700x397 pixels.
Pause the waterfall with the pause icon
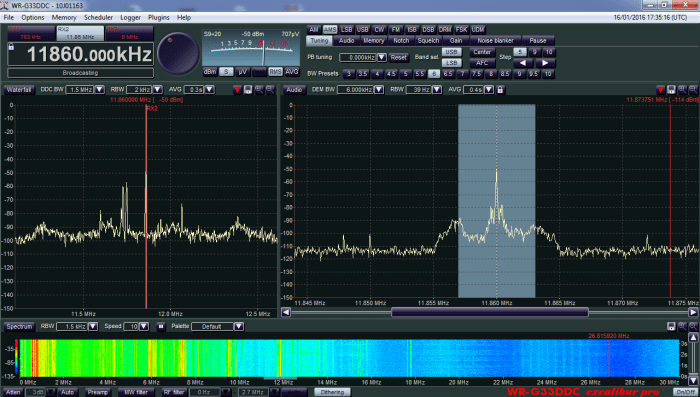tap(161, 326)
